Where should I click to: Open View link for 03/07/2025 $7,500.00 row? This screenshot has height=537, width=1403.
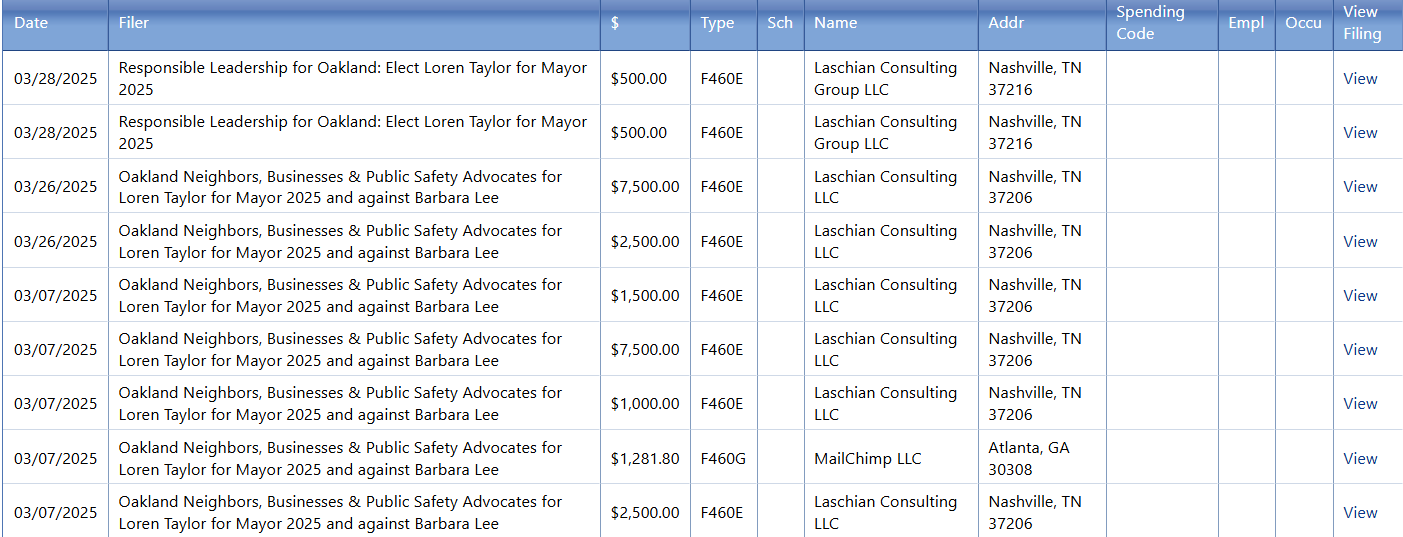pyautogui.click(x=1360, y=349)
